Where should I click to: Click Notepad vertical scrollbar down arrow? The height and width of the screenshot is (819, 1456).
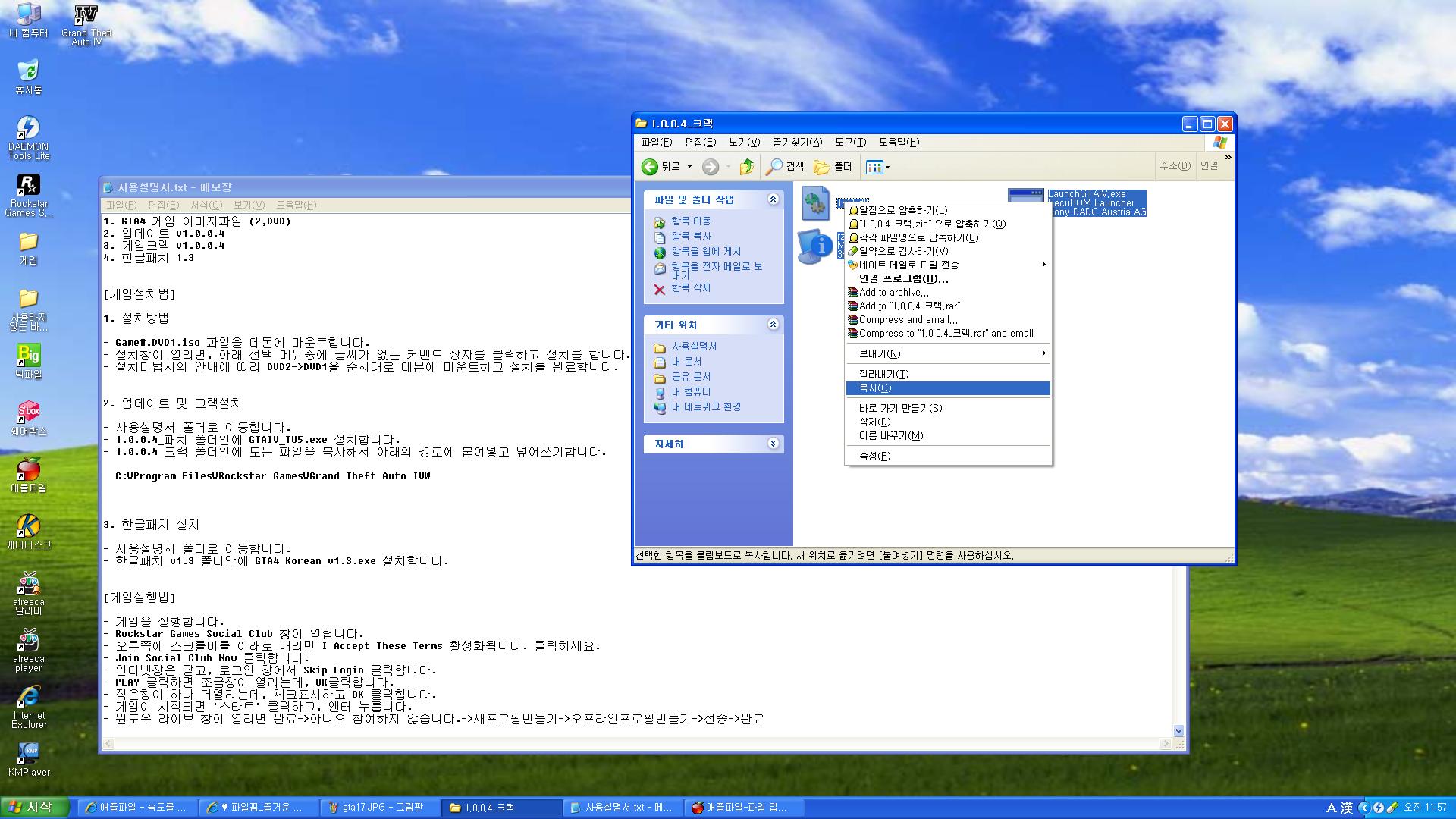pyautogui.click(x=1178, y=731)
